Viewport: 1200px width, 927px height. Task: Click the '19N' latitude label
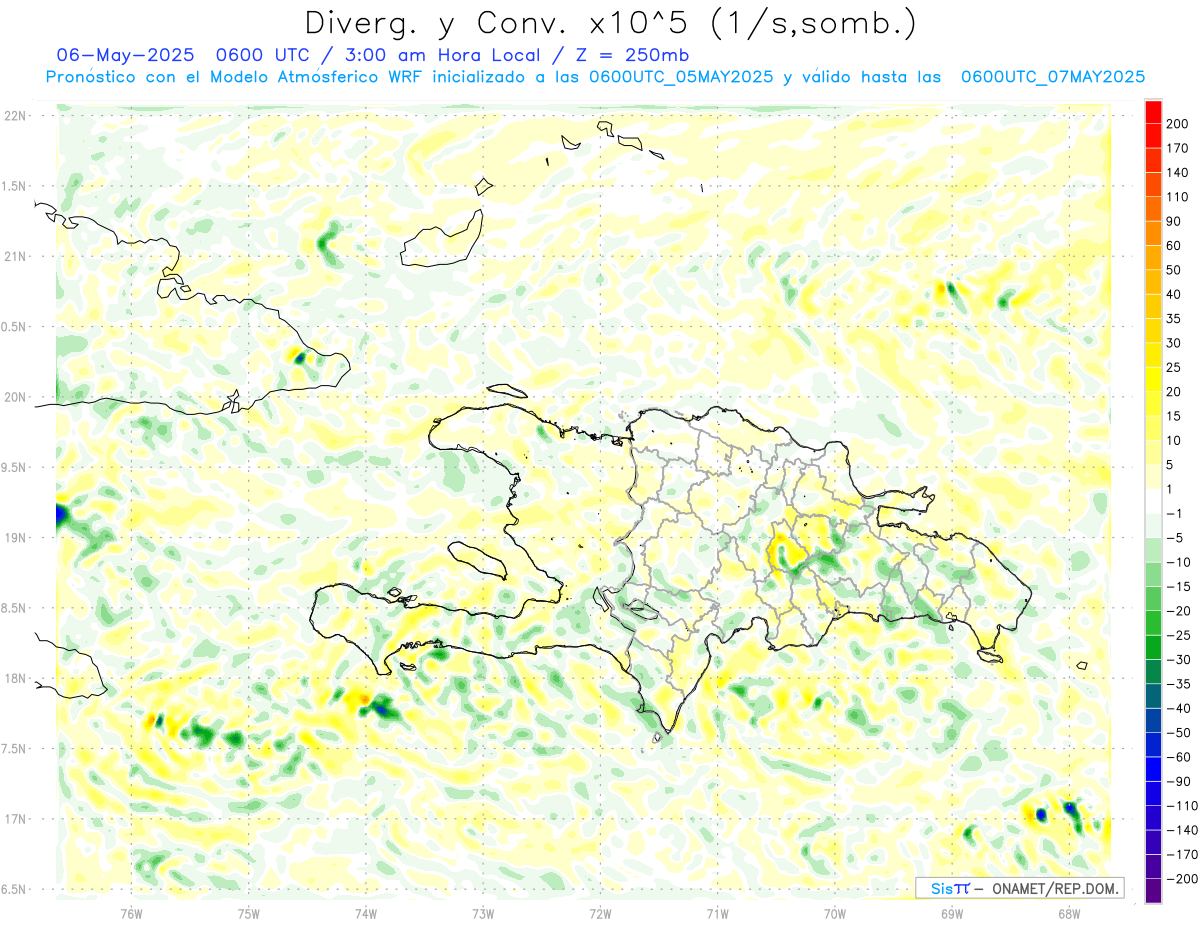tap(15, 537)
